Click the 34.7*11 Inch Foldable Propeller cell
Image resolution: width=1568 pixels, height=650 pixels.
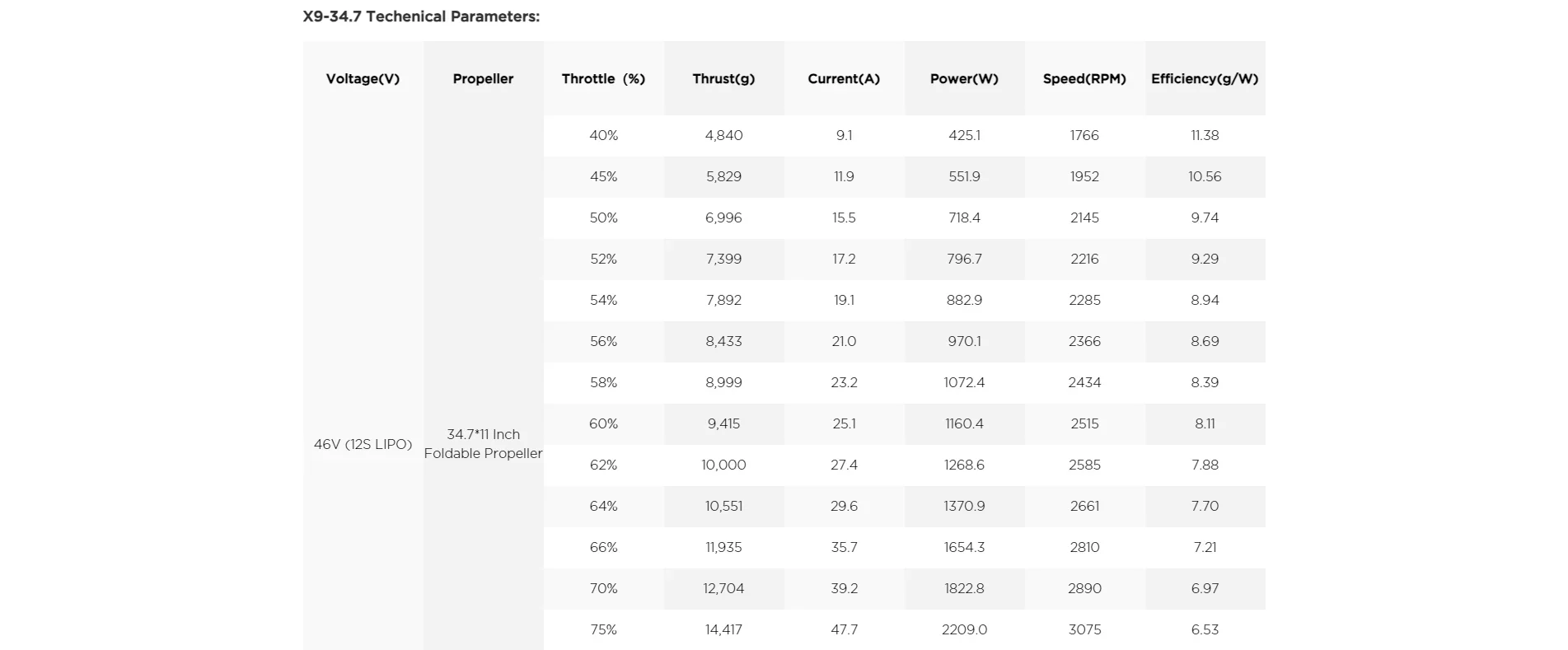tap(483, 444)
